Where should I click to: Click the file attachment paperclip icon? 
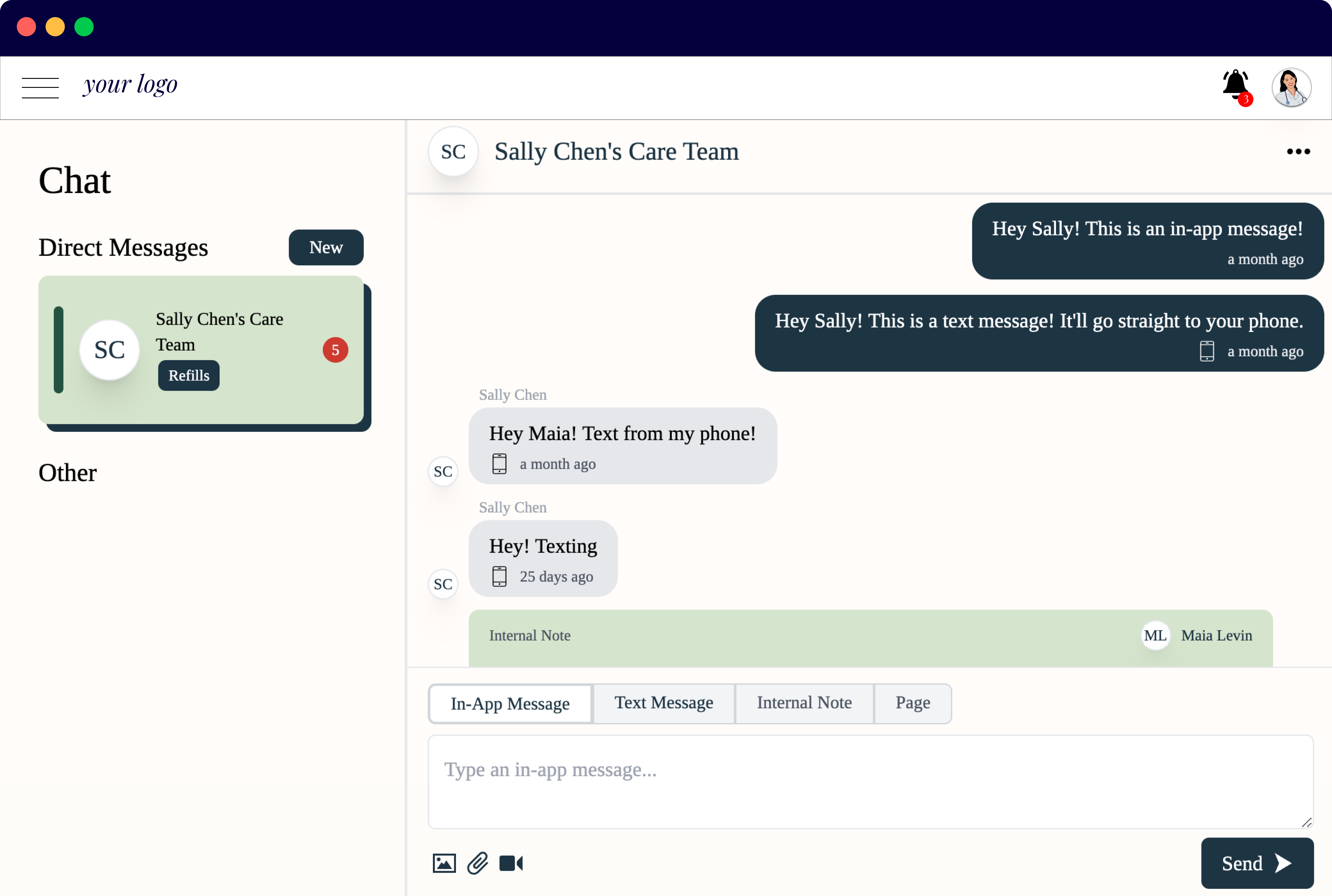point(478,863)
